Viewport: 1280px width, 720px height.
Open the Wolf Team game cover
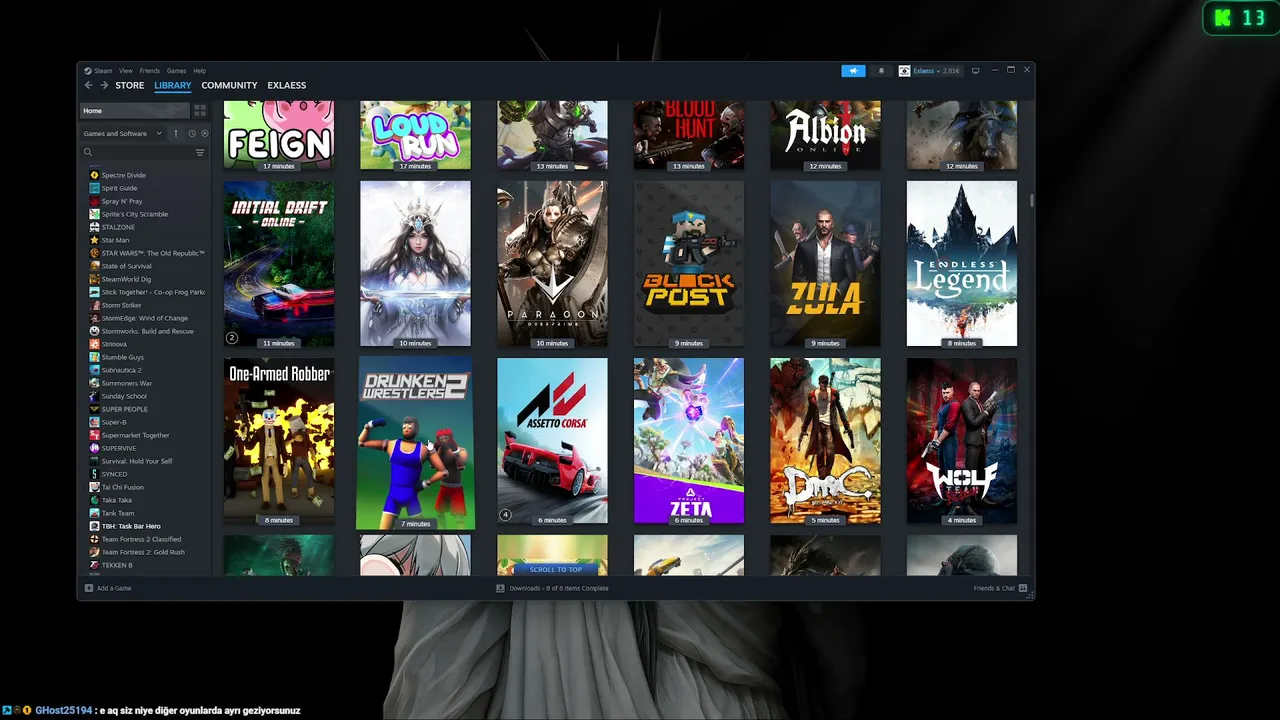962,441
